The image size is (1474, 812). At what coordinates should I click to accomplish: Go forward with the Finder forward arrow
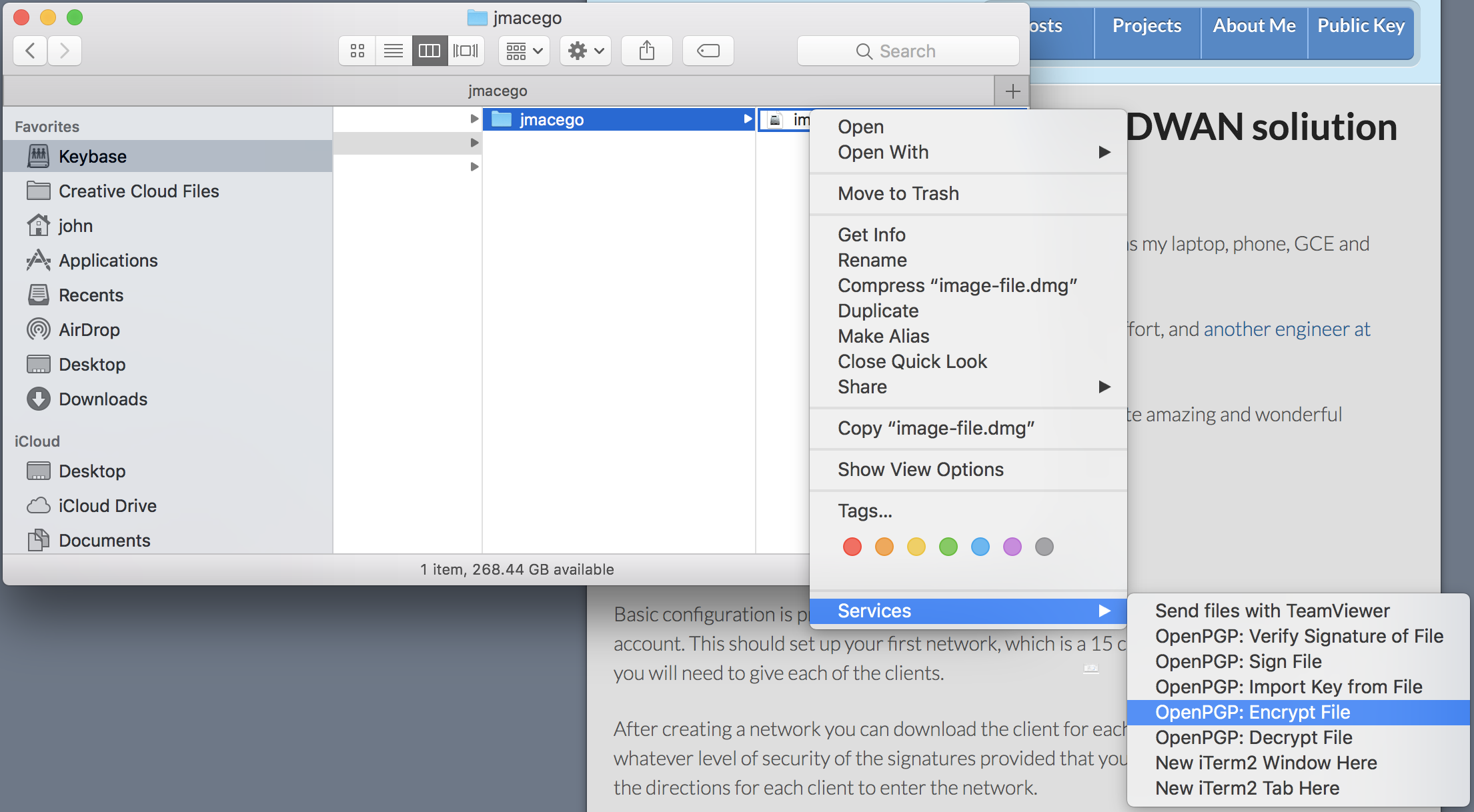64,51
